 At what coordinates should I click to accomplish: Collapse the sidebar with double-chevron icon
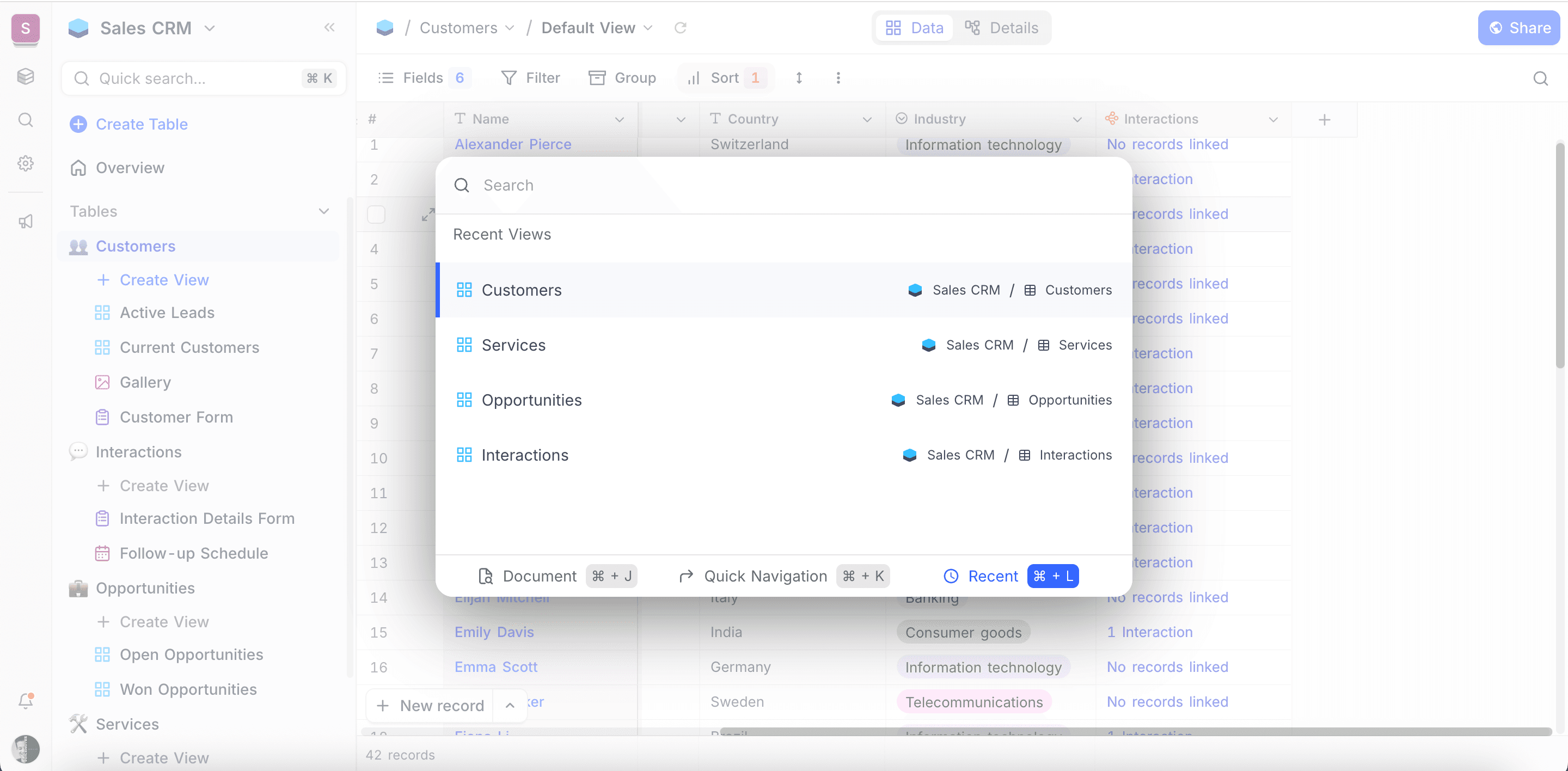(329, 27)
